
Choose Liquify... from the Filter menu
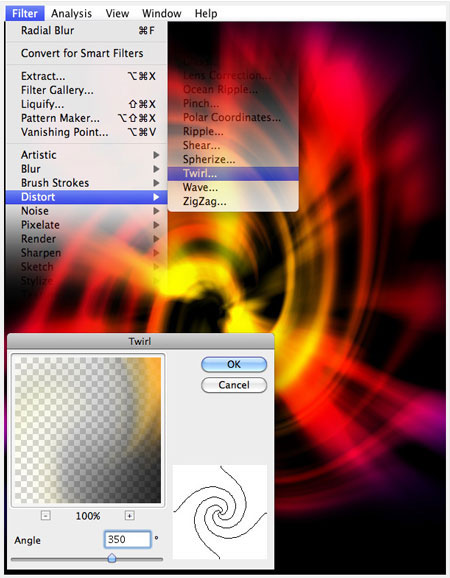[87, 104]
